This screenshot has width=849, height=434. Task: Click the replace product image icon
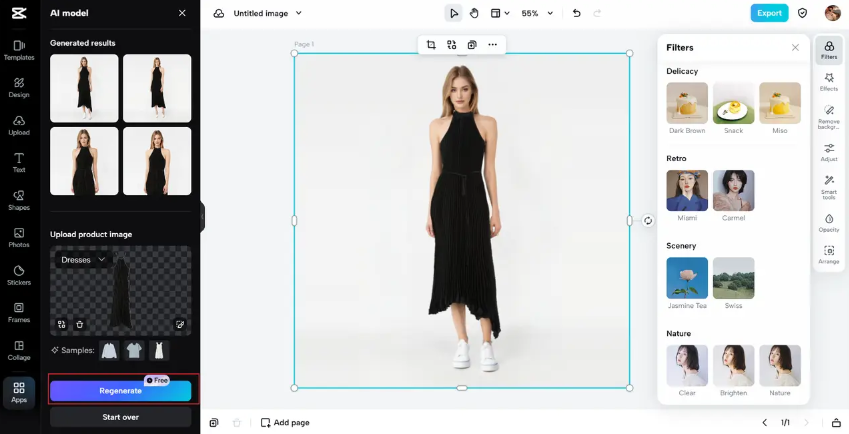(62, 324)
